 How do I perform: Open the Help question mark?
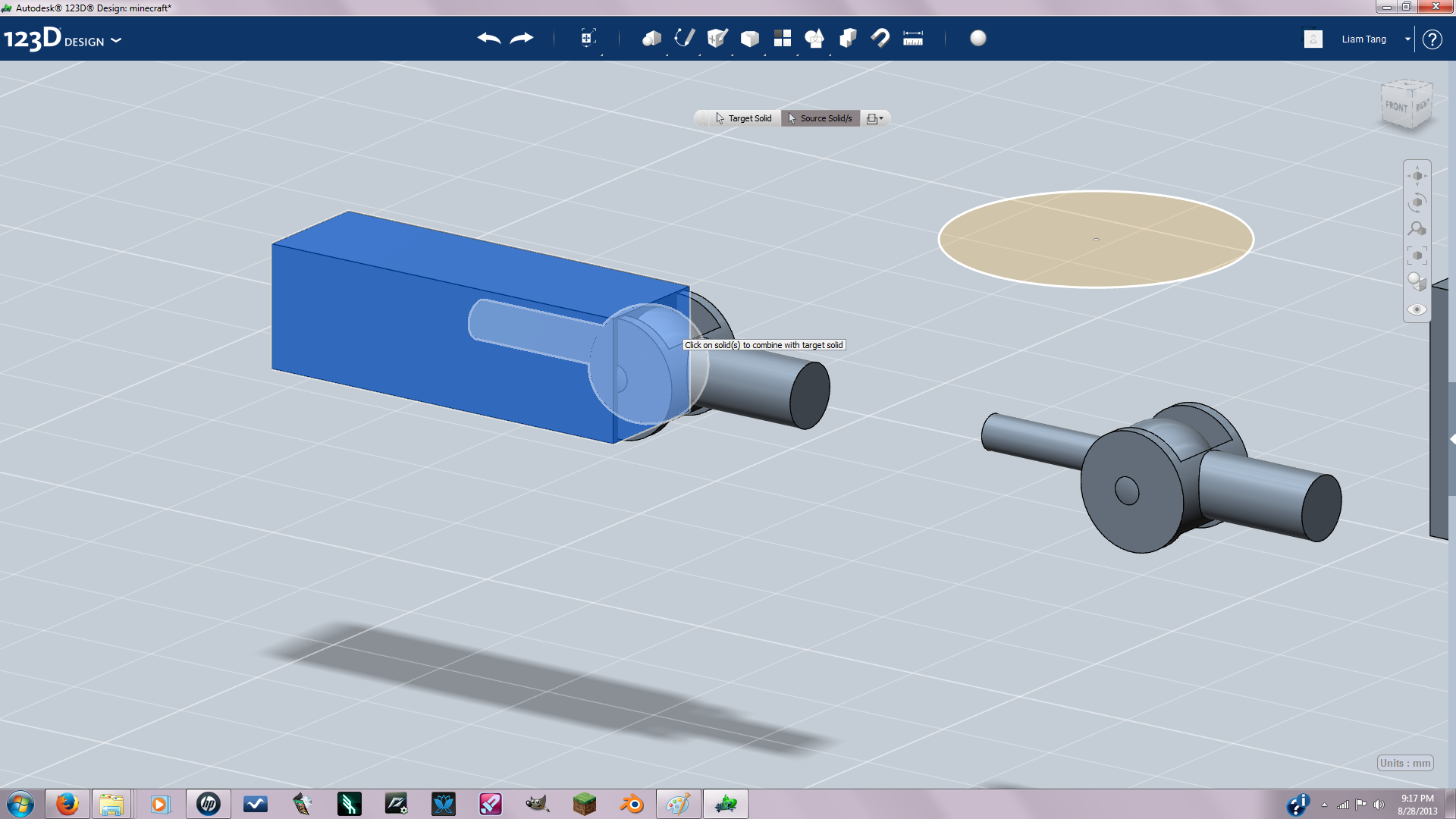click(x=1432, y=39)
